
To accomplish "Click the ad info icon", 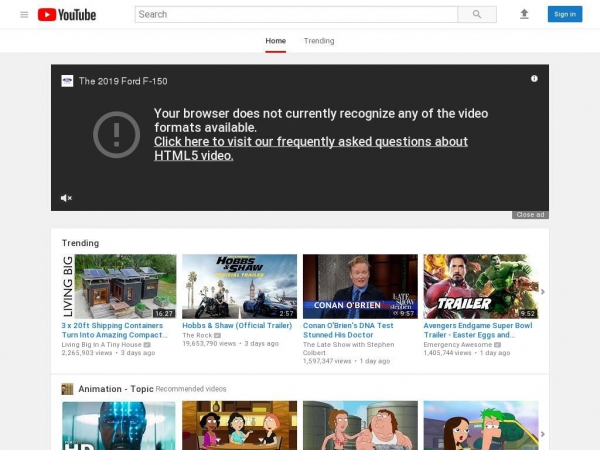I will (534, 78).
